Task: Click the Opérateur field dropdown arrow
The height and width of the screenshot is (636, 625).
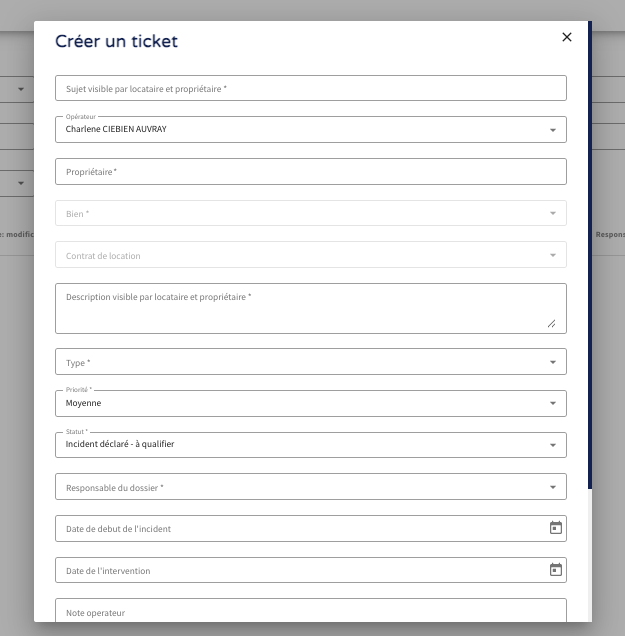Action: [553, 130]
